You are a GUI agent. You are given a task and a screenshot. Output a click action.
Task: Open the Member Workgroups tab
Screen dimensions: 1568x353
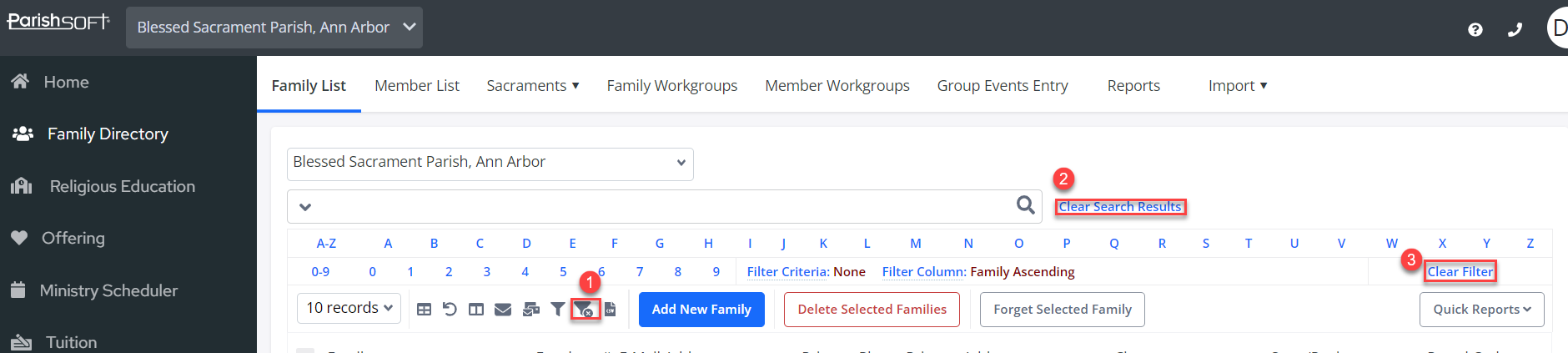(837, 86)
